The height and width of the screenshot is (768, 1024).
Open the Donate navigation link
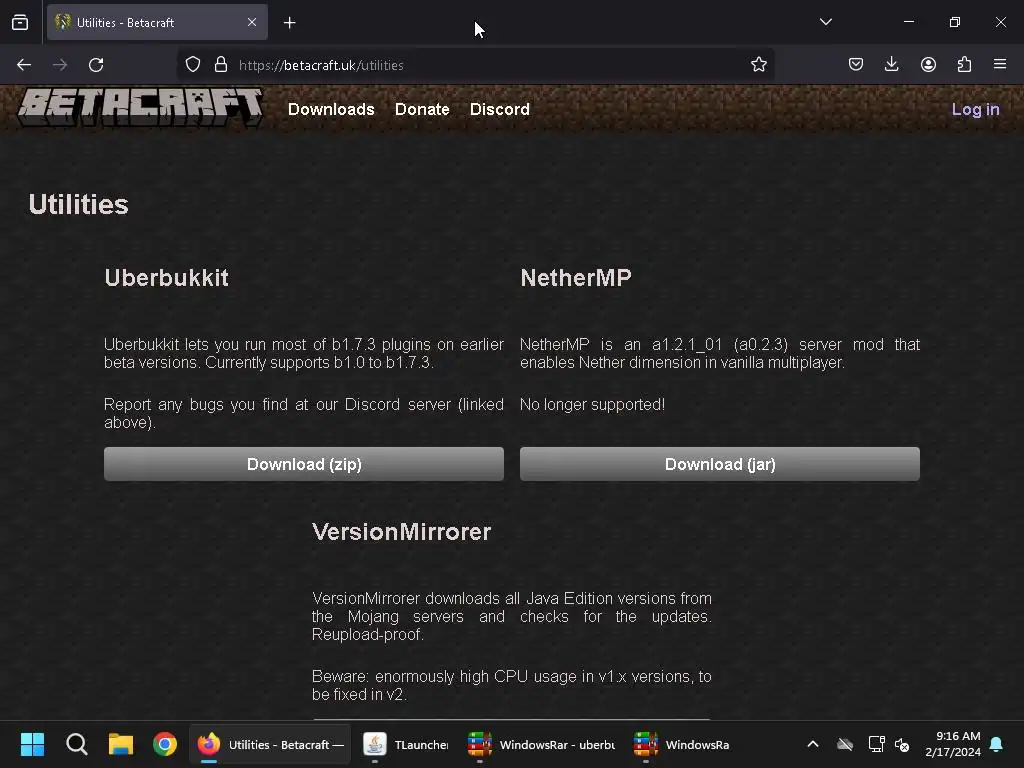click(x=422, y=109)
